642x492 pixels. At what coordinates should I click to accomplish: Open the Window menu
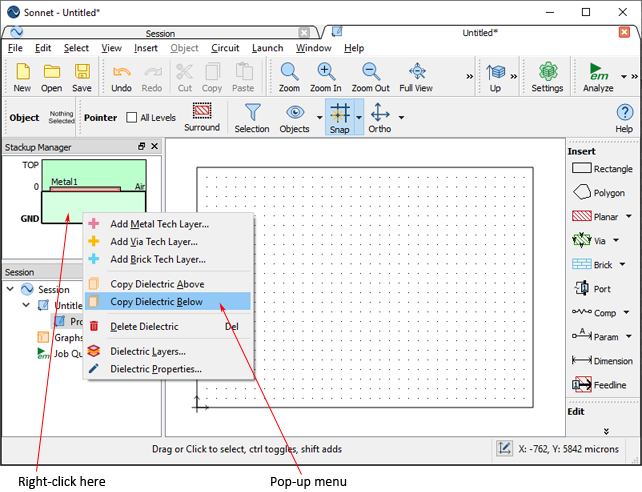(314, 48)
